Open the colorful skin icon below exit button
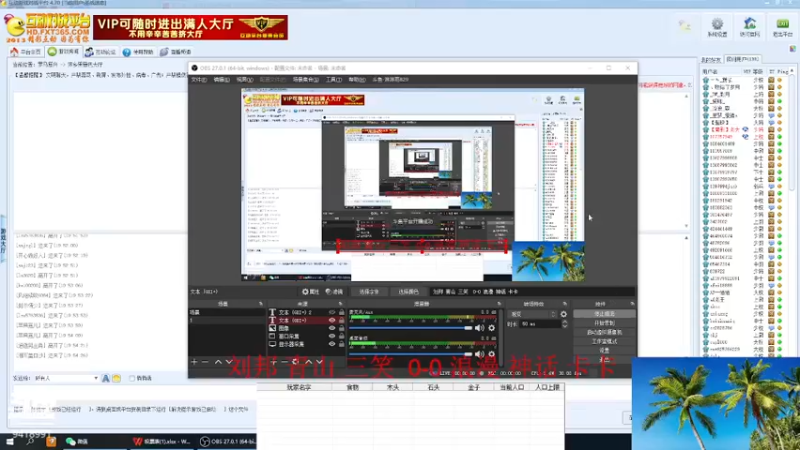 pyautogui.click(x=792, y=49)
